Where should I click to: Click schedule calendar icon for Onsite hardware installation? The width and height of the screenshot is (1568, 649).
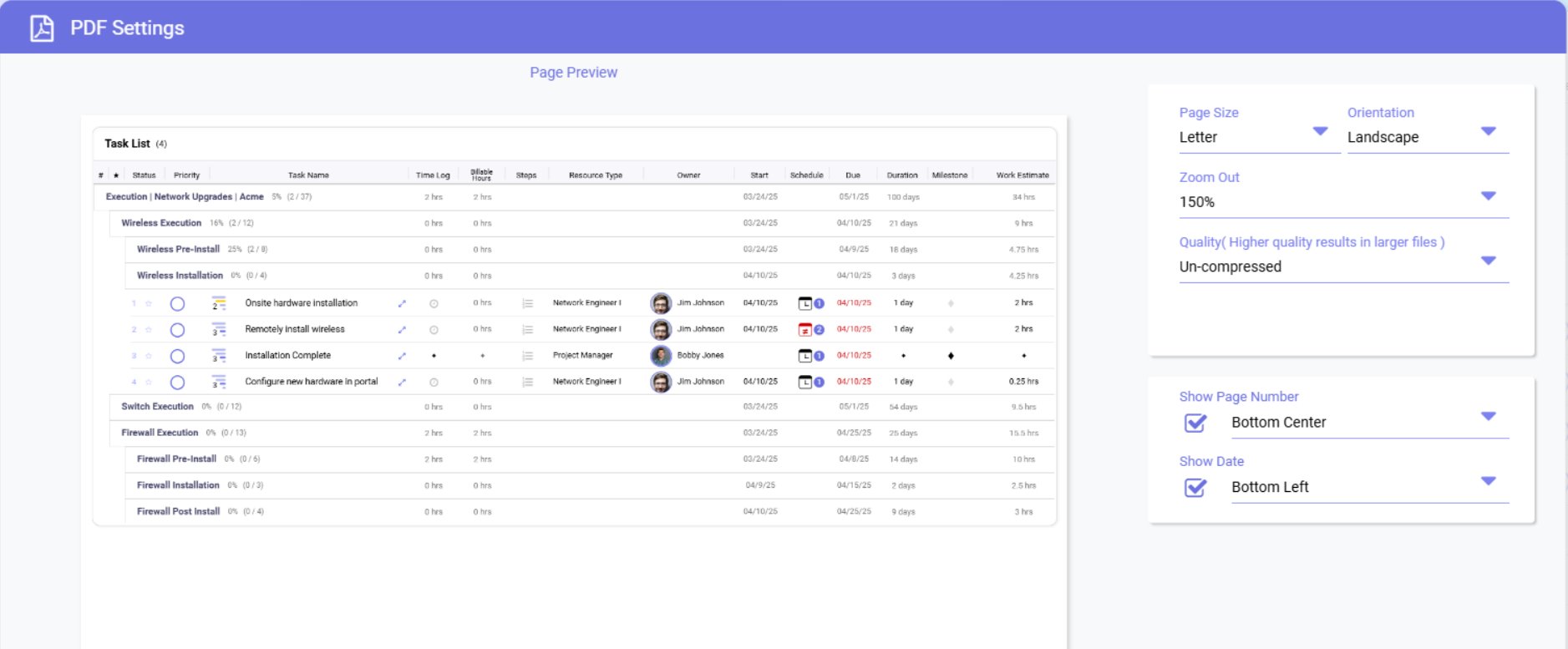805,304
